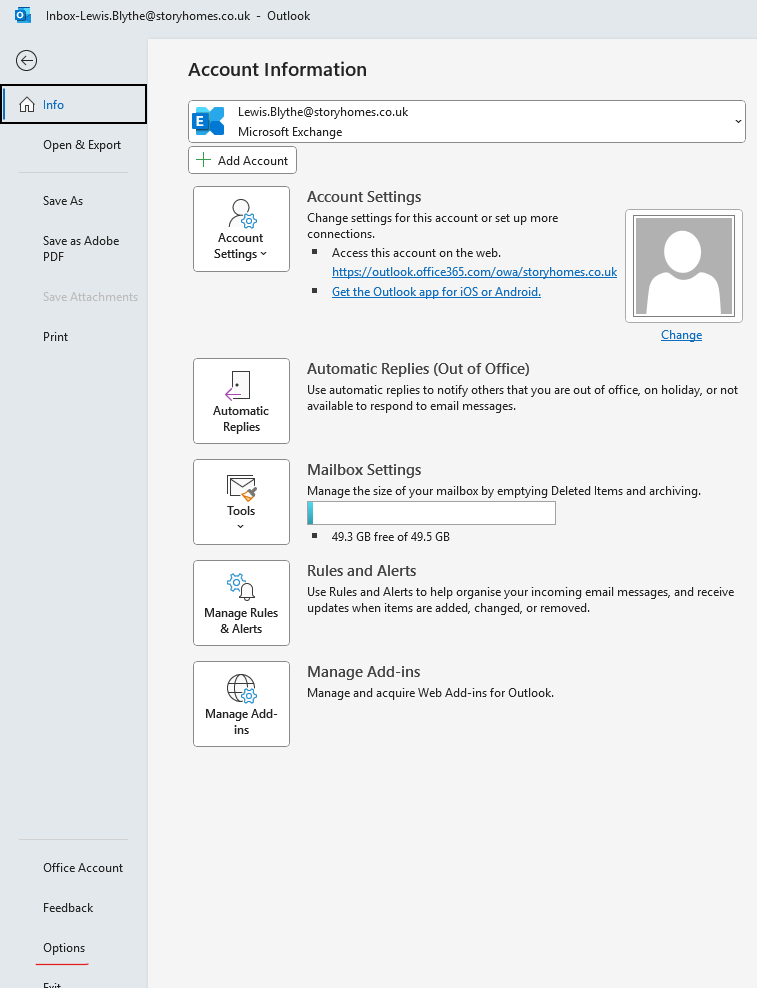The width and height of the screenshot is (757, 988).
Task: Open the Print page
Action: [x=55, y=337]
